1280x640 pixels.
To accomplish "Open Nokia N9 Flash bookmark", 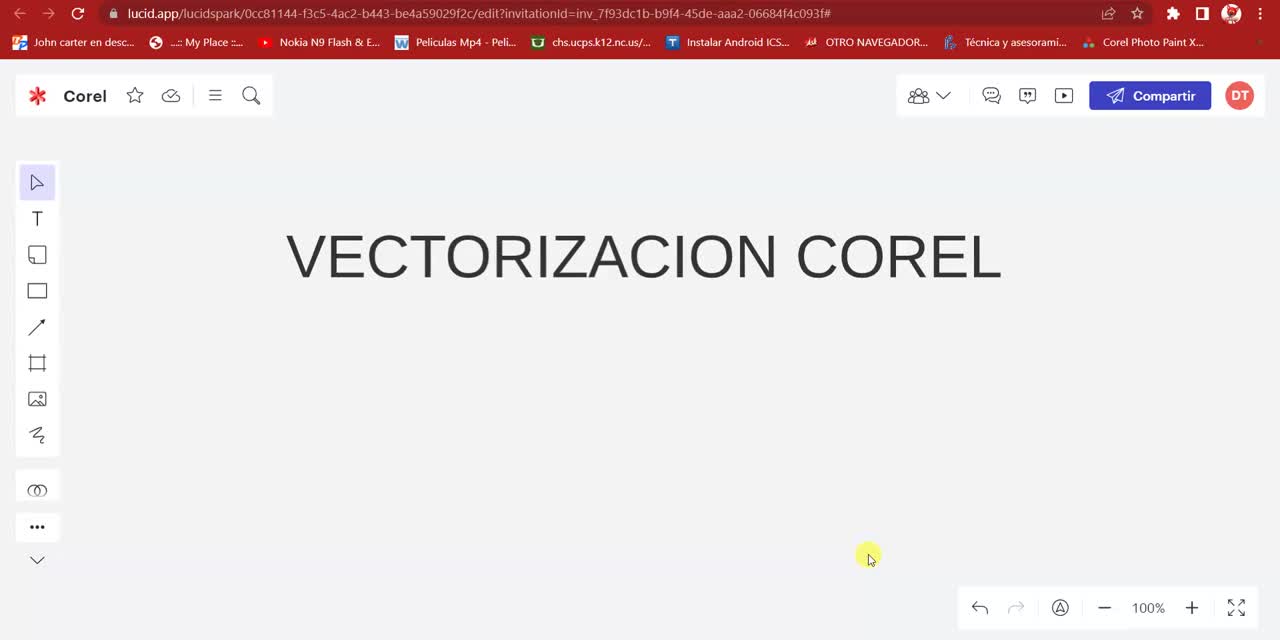I will tap(319, 42).
